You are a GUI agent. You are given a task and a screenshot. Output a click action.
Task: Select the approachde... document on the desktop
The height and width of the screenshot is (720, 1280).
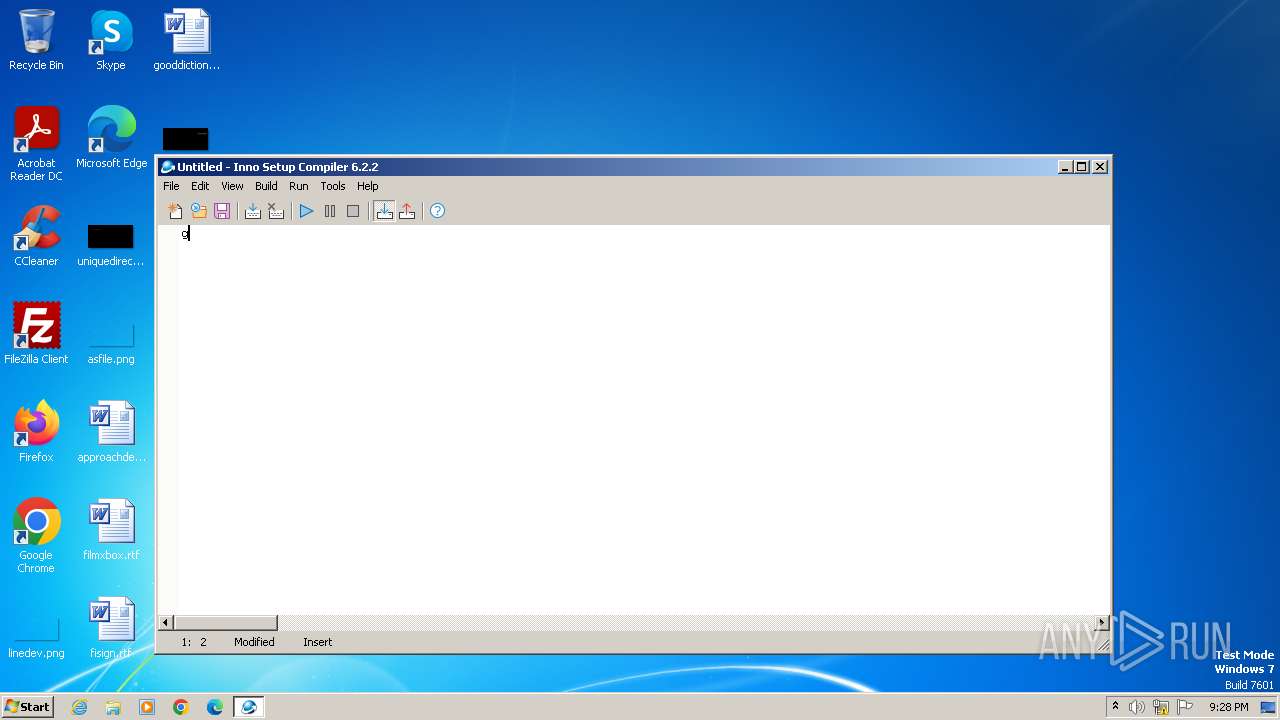[111, 432]
